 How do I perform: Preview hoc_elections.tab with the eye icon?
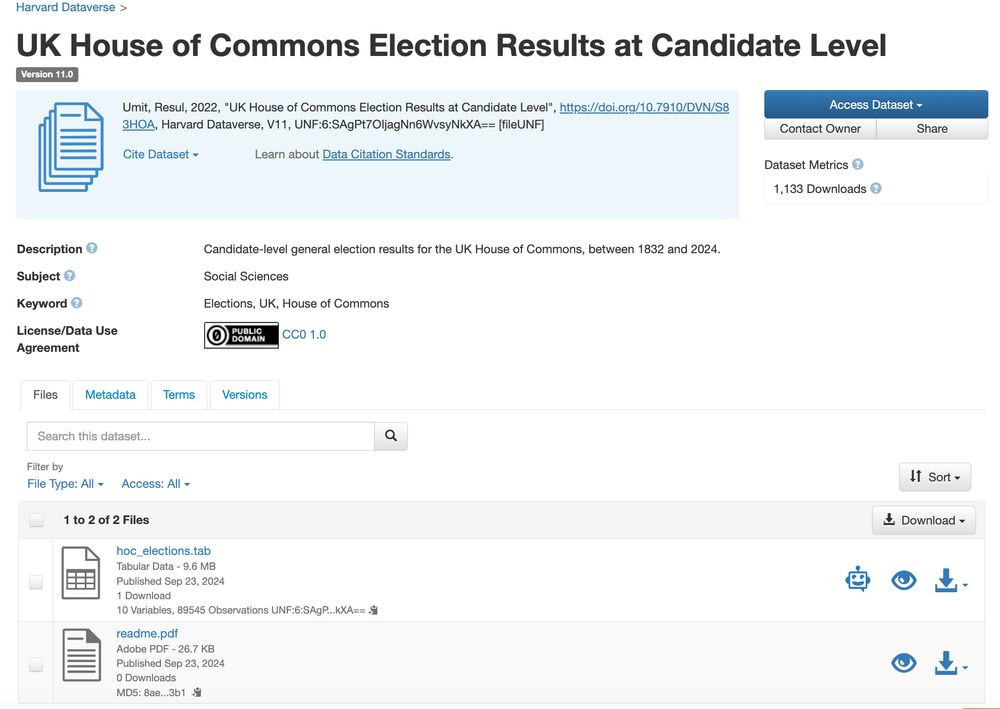click(x=904, y=580)
